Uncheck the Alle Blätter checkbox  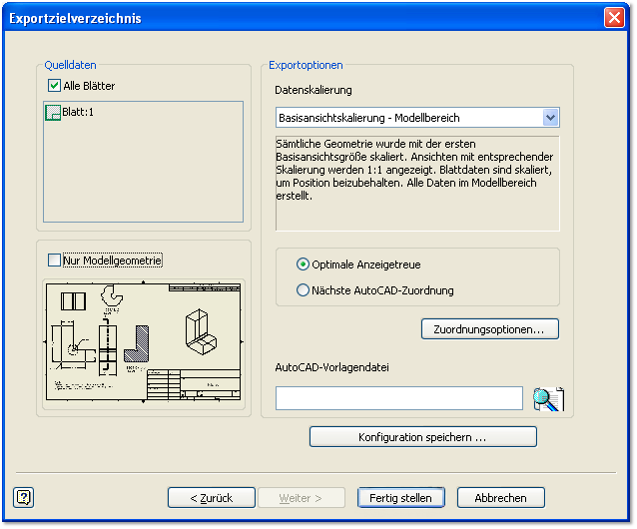(55, 86)
